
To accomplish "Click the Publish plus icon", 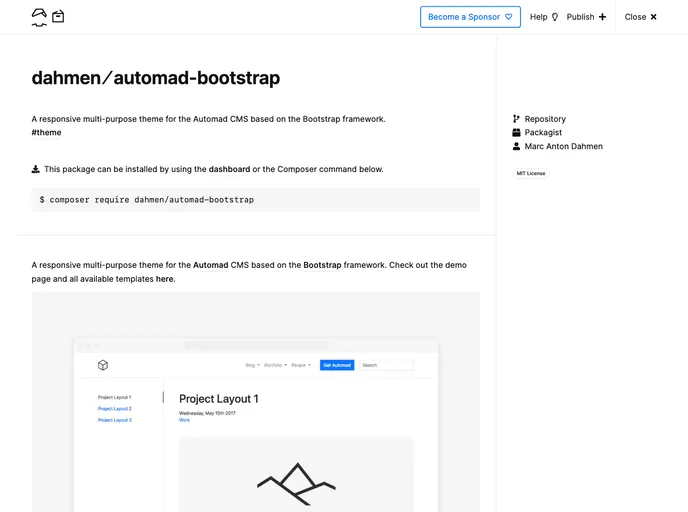I will [602, 17].
